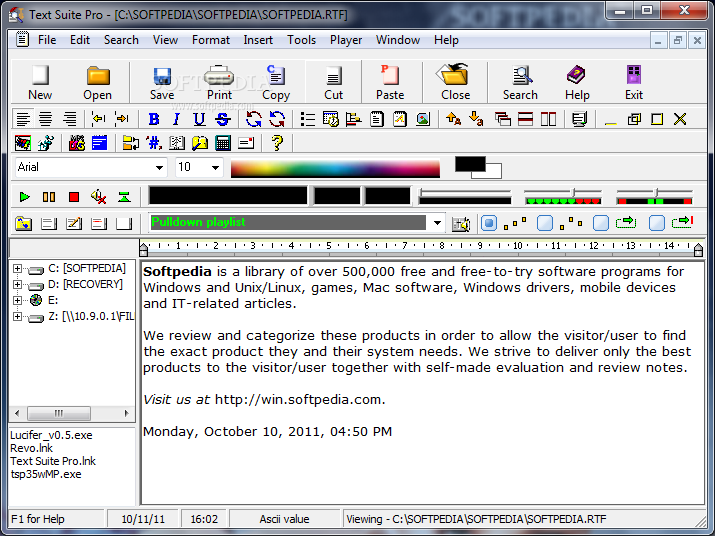715x536 pixels.
Task: Toggle the bullet list
Action: (308, 120)
